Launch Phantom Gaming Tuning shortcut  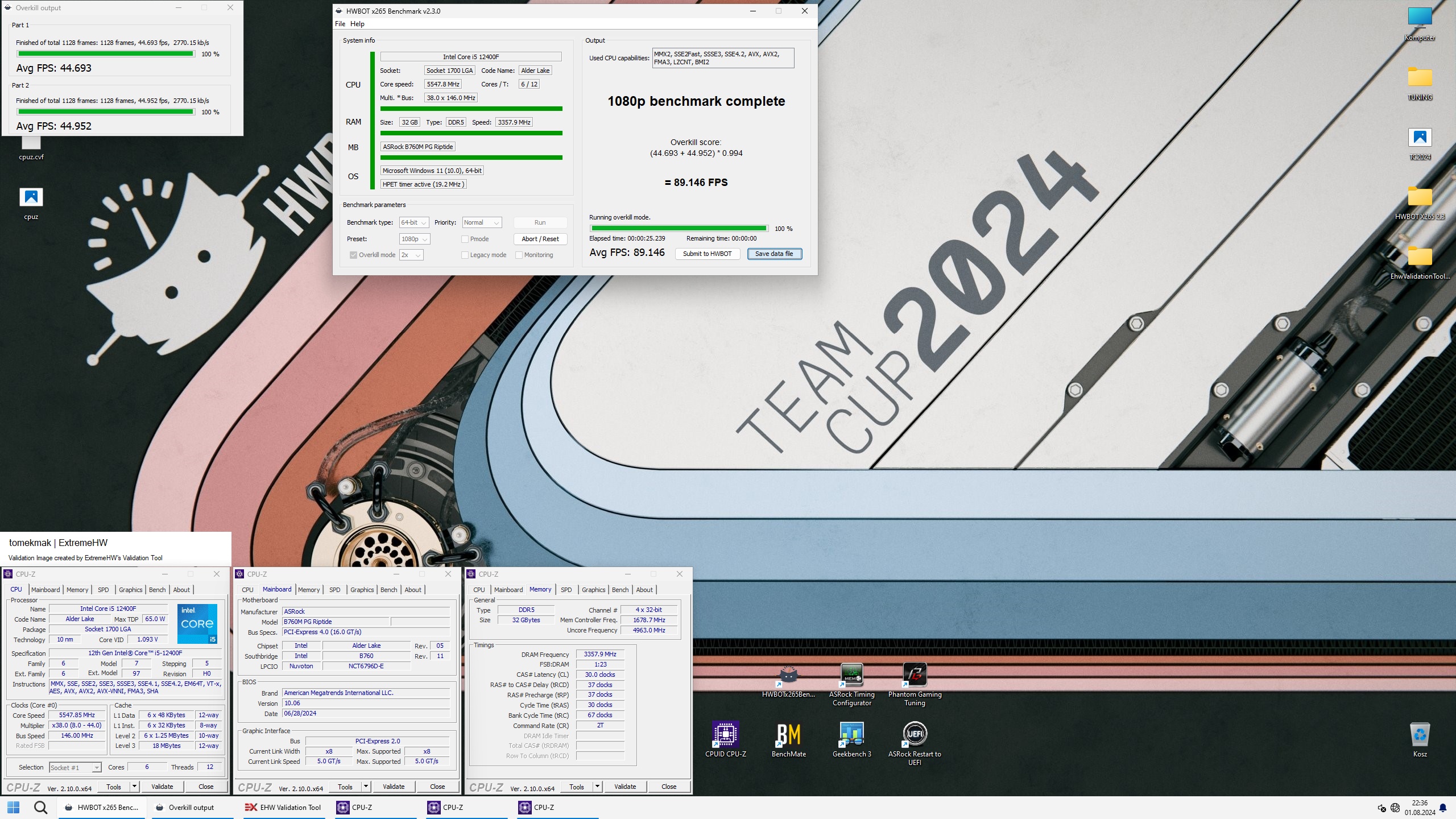click(915, 685)
